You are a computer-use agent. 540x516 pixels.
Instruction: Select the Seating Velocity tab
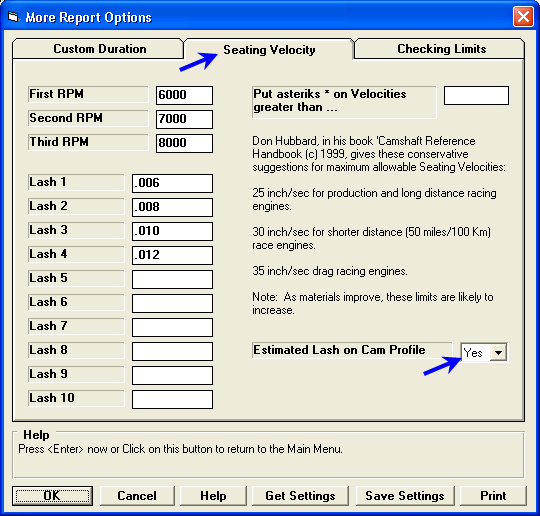coord(269,50)
